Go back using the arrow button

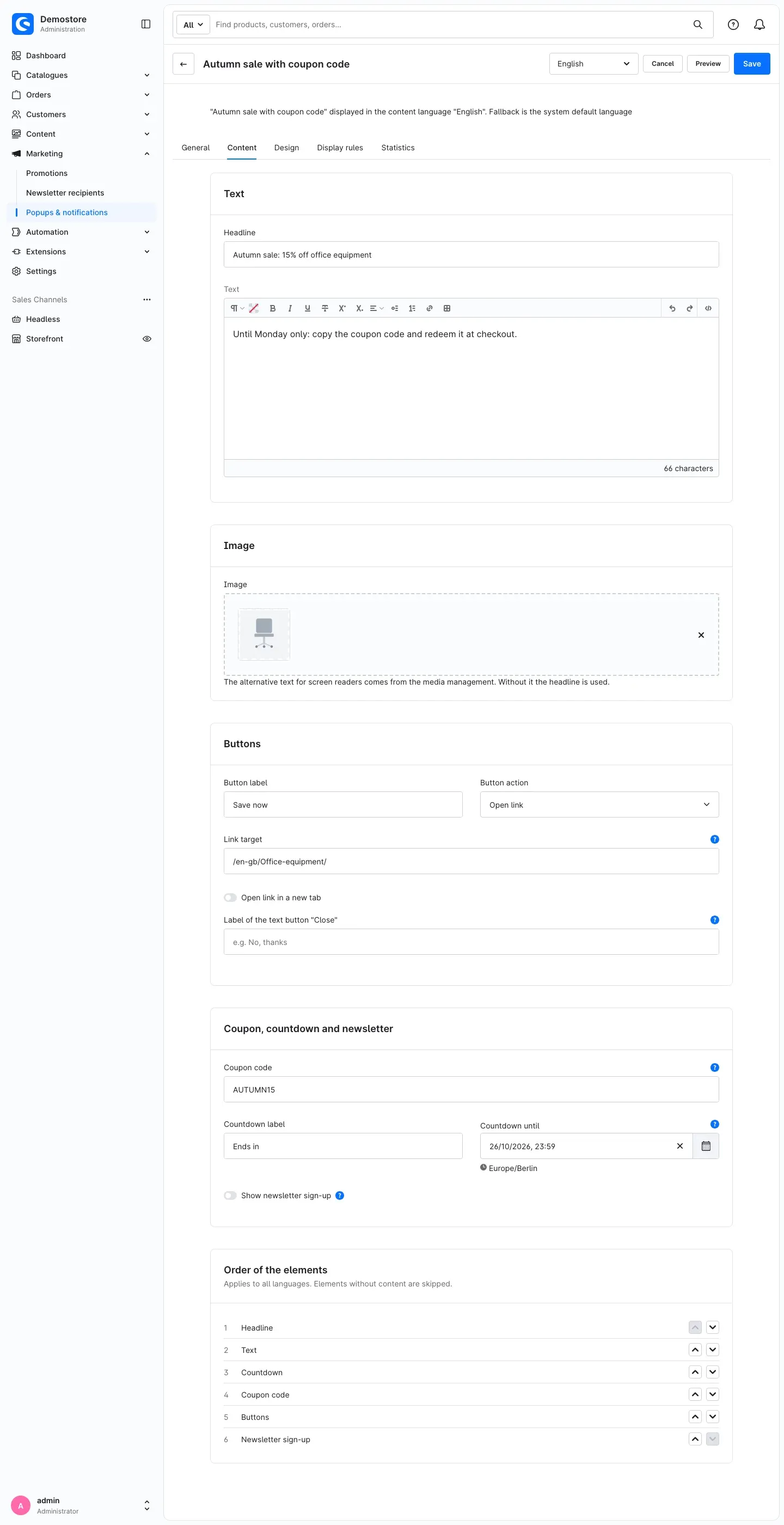(x=183, y=64)
